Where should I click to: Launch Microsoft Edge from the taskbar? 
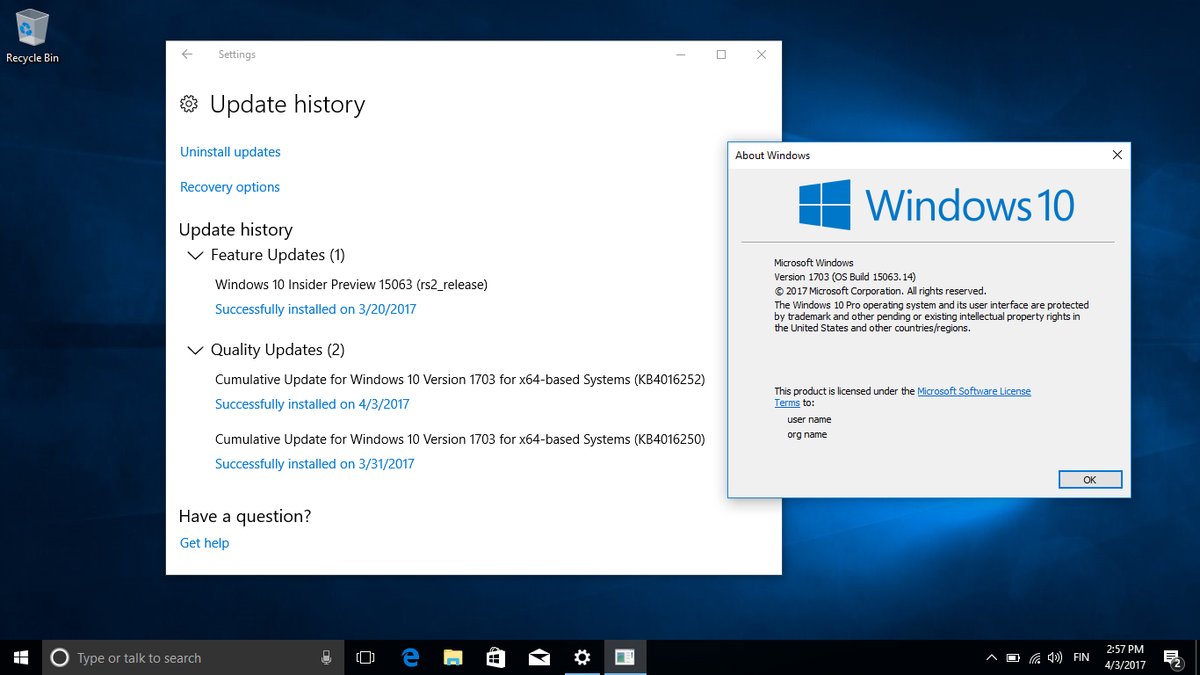[410, 657]
